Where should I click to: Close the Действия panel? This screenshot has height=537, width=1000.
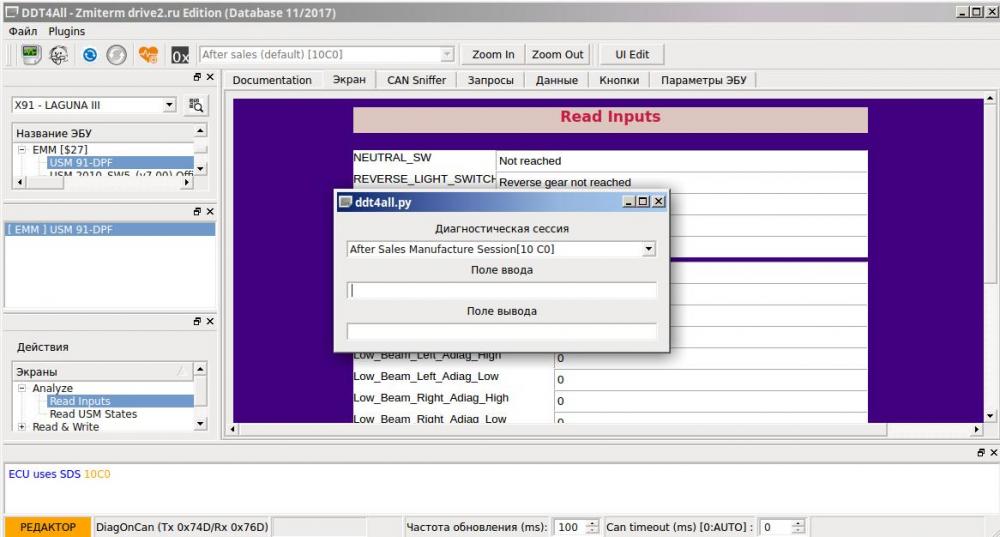pyautogui.click(x=210, y=321)
